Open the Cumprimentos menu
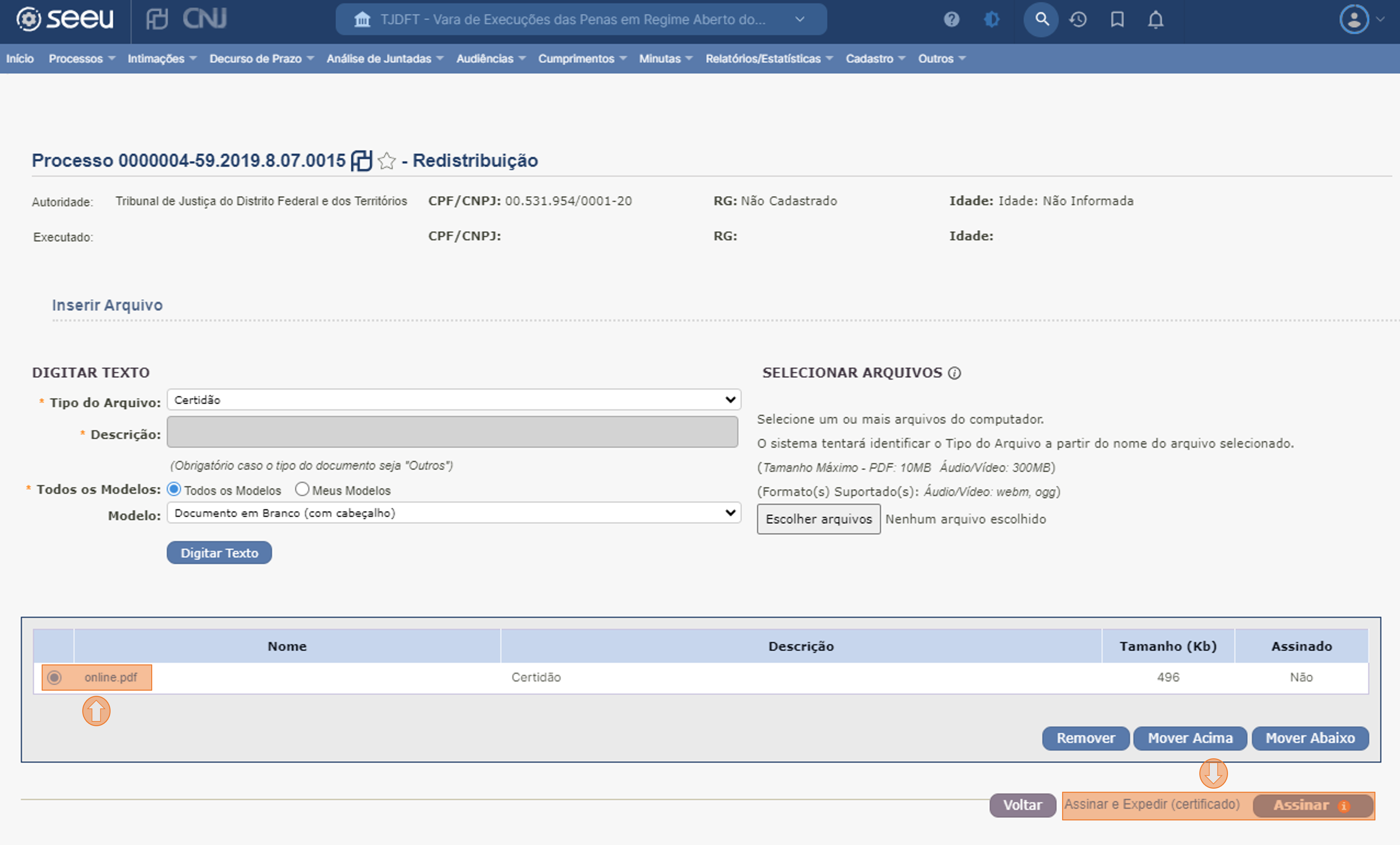Image resolution: width=1400 pixels, height=845 pixels. [x=582, y=58]
